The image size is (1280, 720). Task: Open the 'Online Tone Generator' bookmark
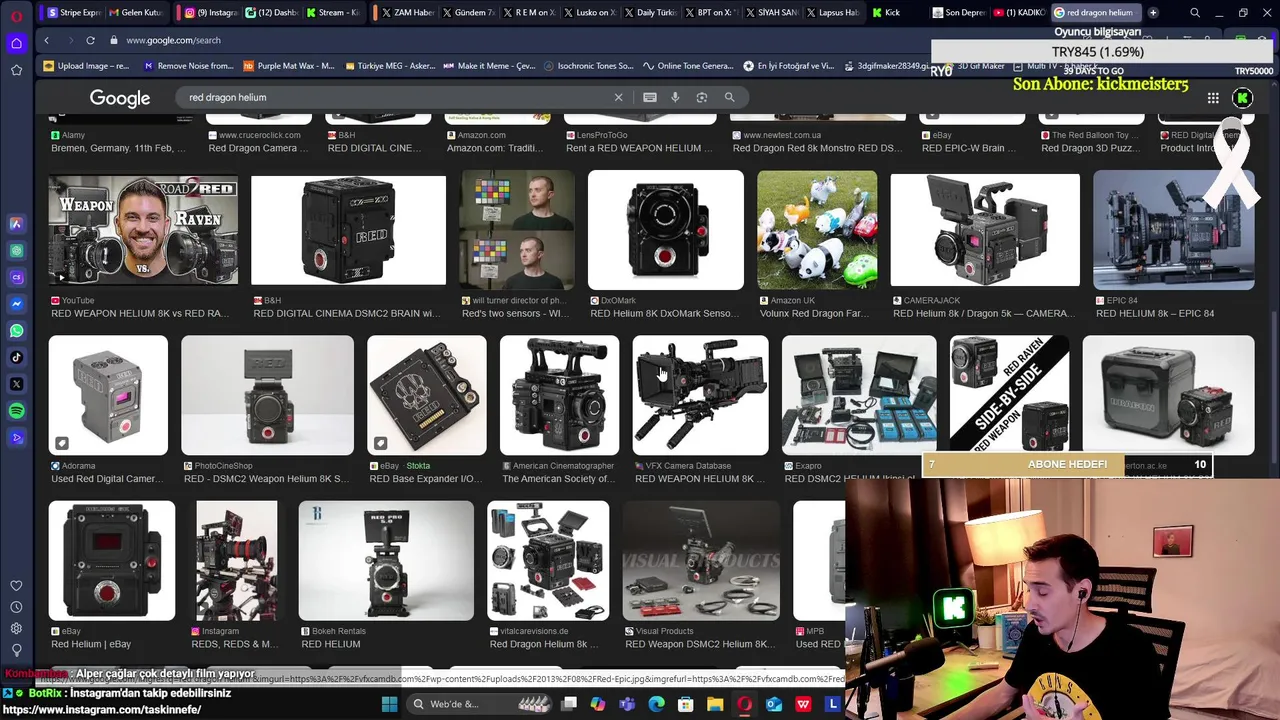688,66
